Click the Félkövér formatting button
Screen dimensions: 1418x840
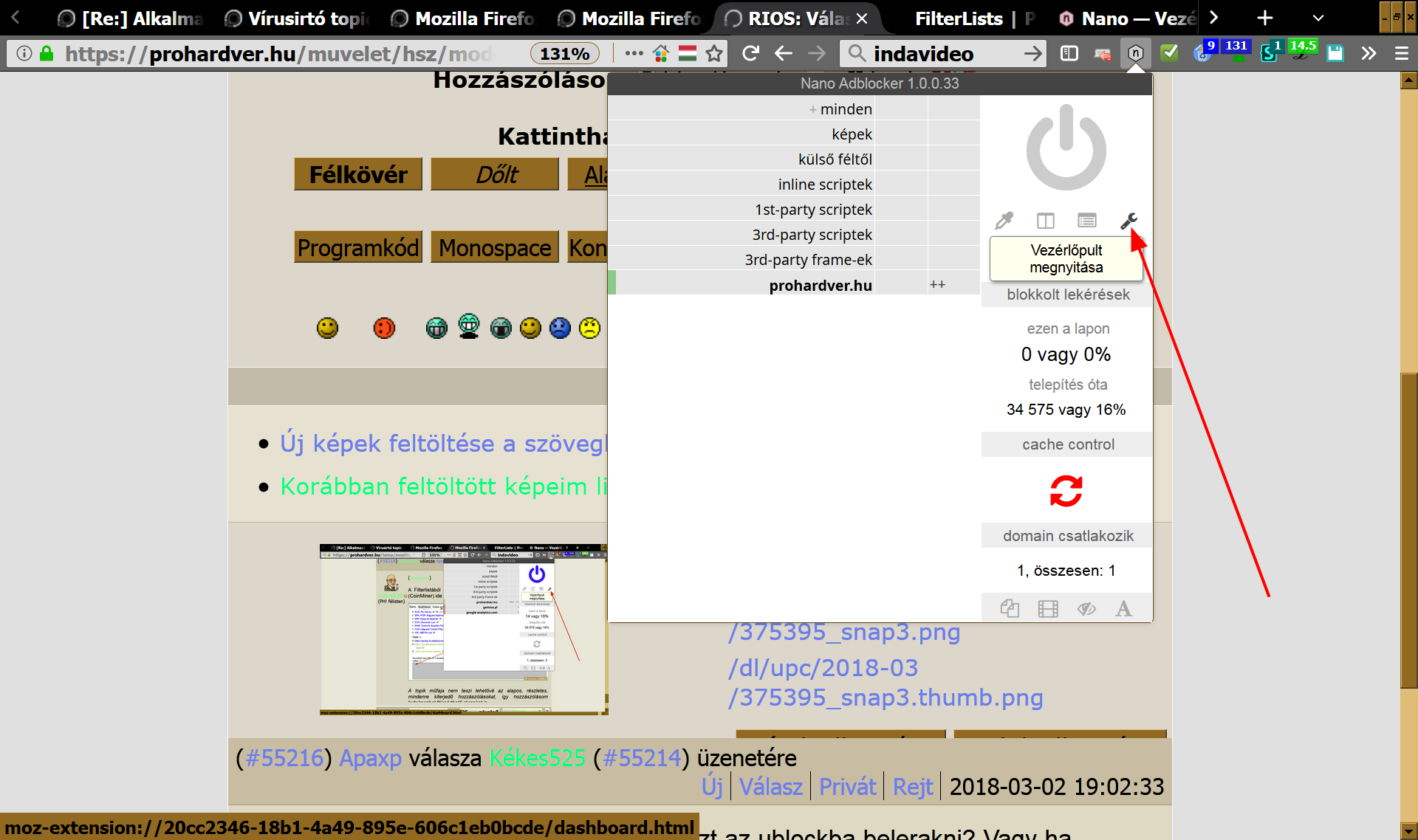coord(358,174)
